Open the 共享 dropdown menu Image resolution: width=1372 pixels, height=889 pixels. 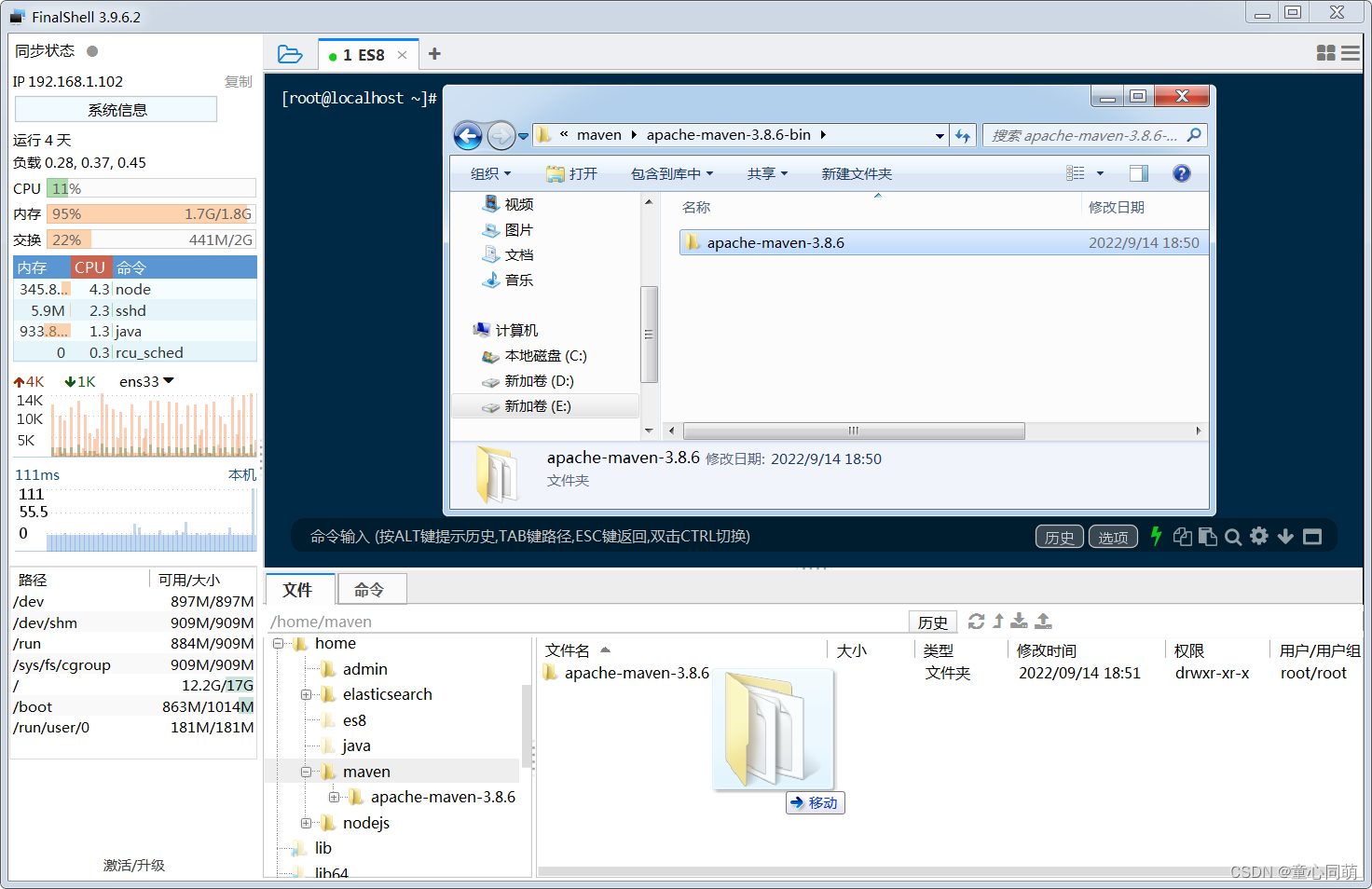pyautogui.click(x=768, y=174)
